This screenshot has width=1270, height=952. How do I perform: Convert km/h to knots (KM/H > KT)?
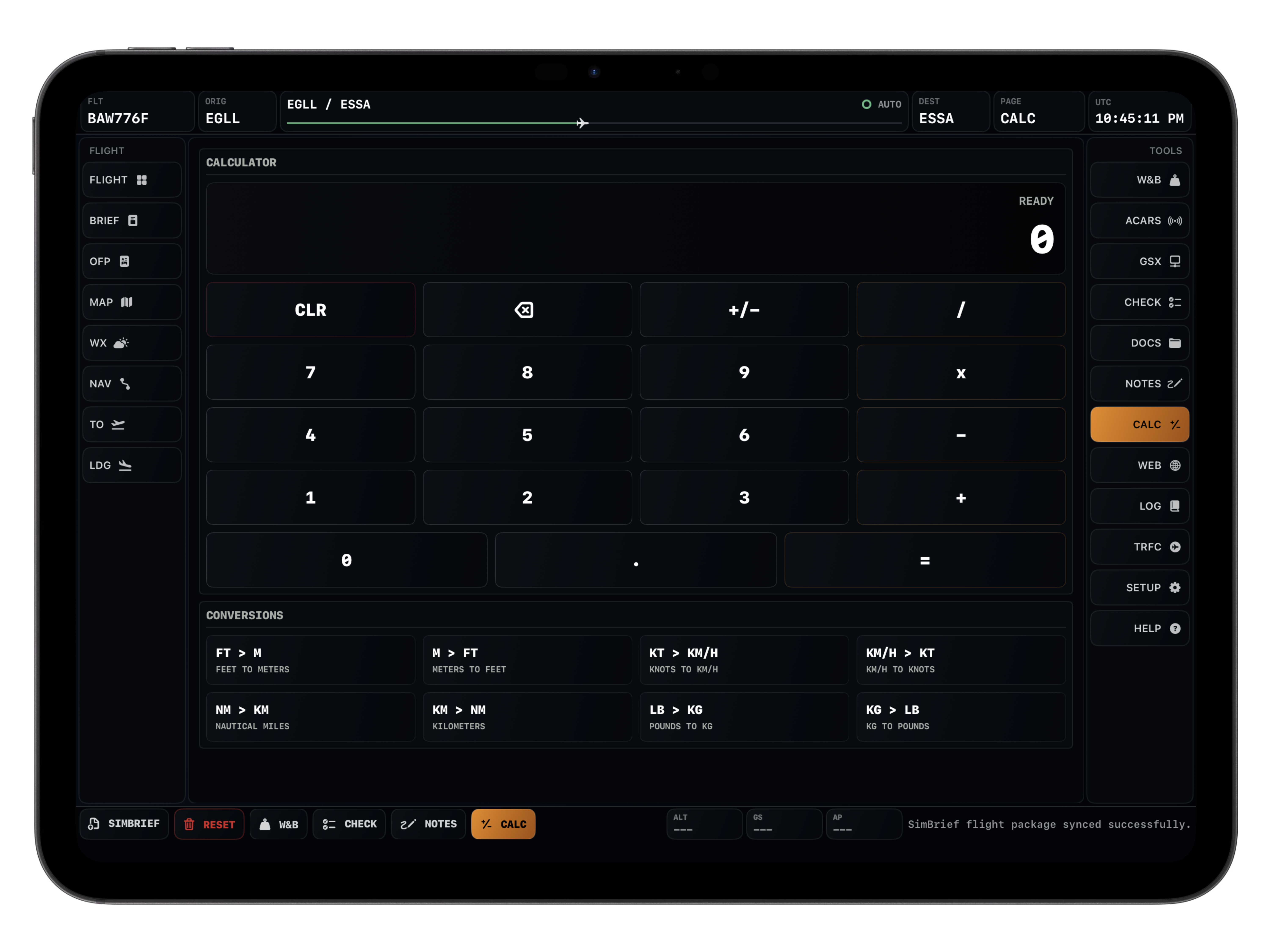961,660
